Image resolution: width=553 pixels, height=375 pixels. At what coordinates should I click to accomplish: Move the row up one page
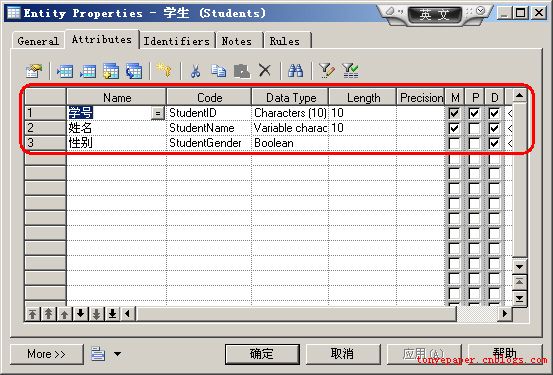coord(48,313)
